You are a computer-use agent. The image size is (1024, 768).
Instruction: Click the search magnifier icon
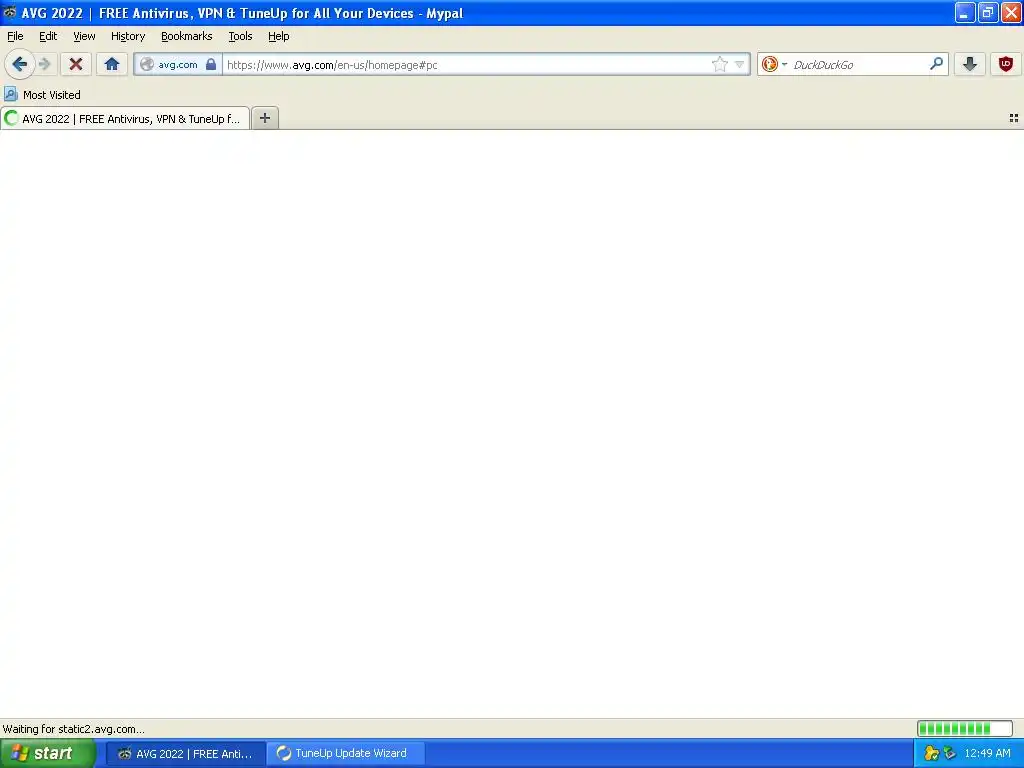coord(936,63)
